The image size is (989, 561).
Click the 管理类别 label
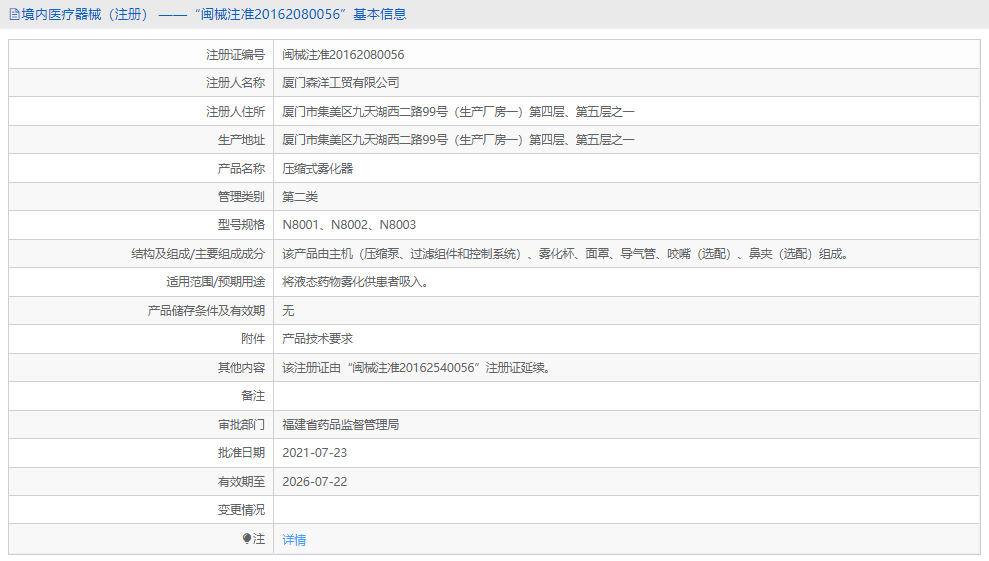tap(242, 197)
